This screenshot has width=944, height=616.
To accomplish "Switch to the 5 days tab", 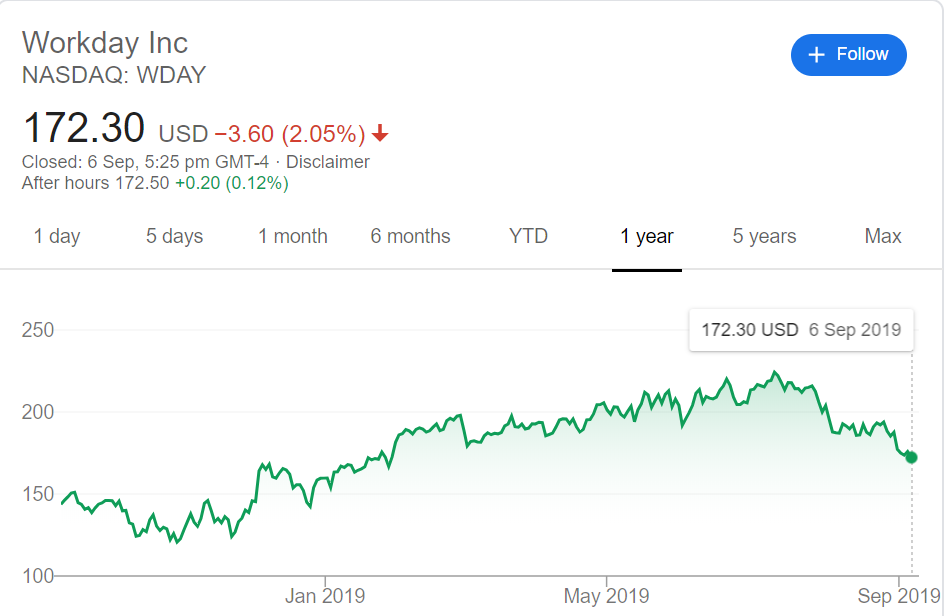I will [175, 236].
